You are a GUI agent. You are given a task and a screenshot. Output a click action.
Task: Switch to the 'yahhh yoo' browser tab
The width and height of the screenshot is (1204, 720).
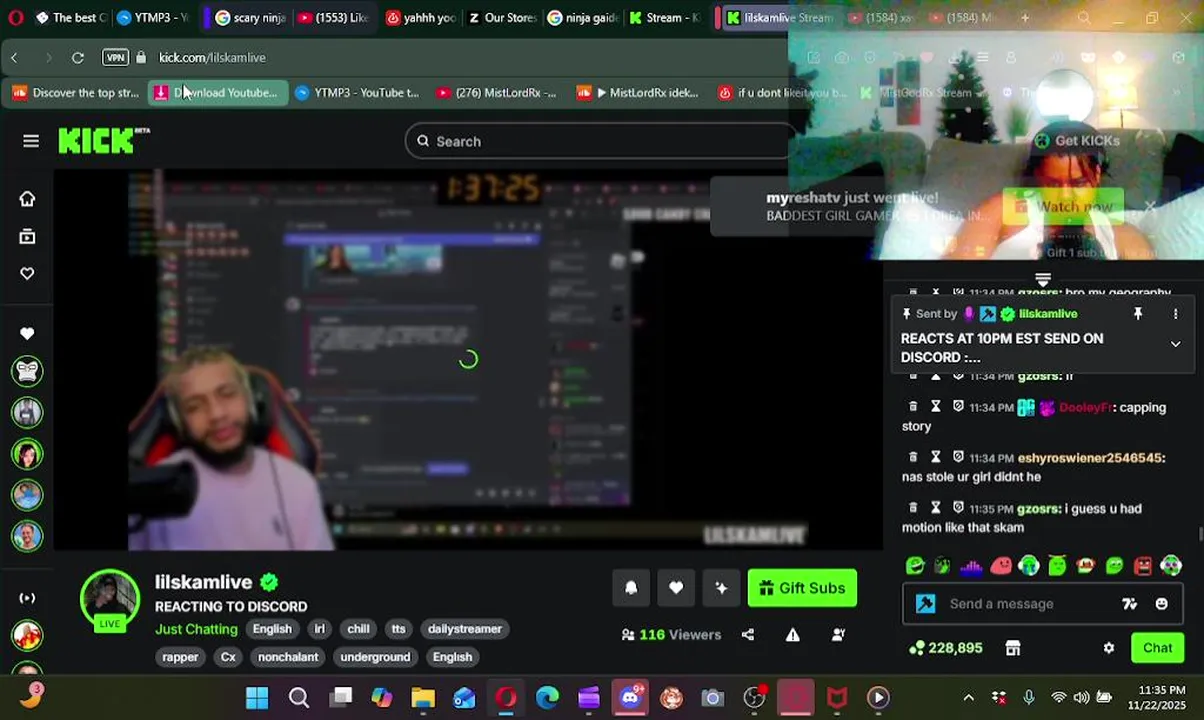[x=420, y=18]
